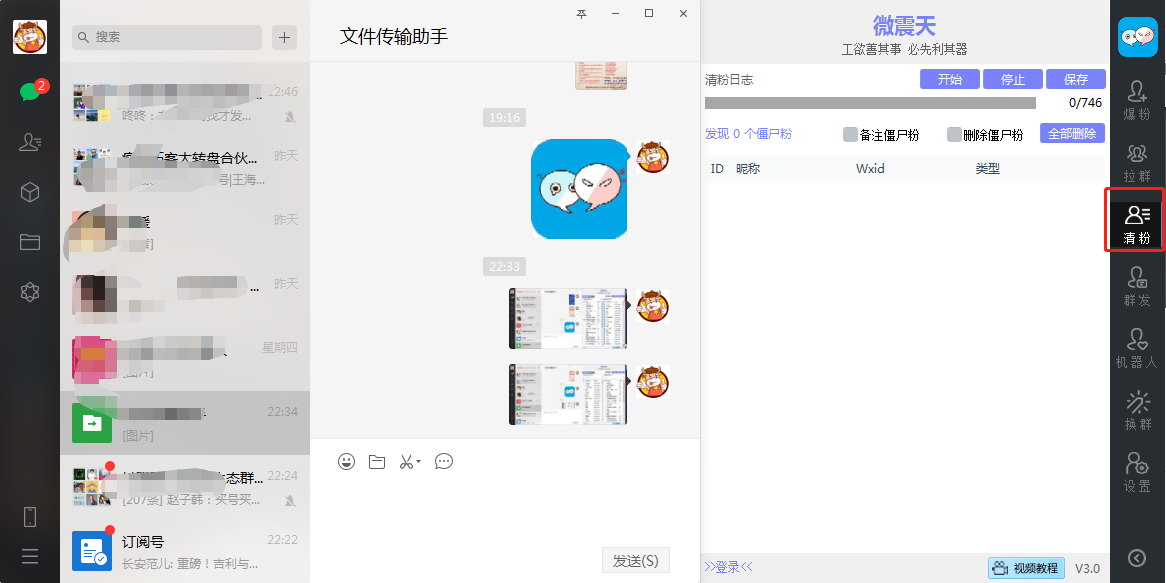This screenshot has height=583, width=1166.
Task: Open the 换群 tool
Action: (x=1137, y=410)
